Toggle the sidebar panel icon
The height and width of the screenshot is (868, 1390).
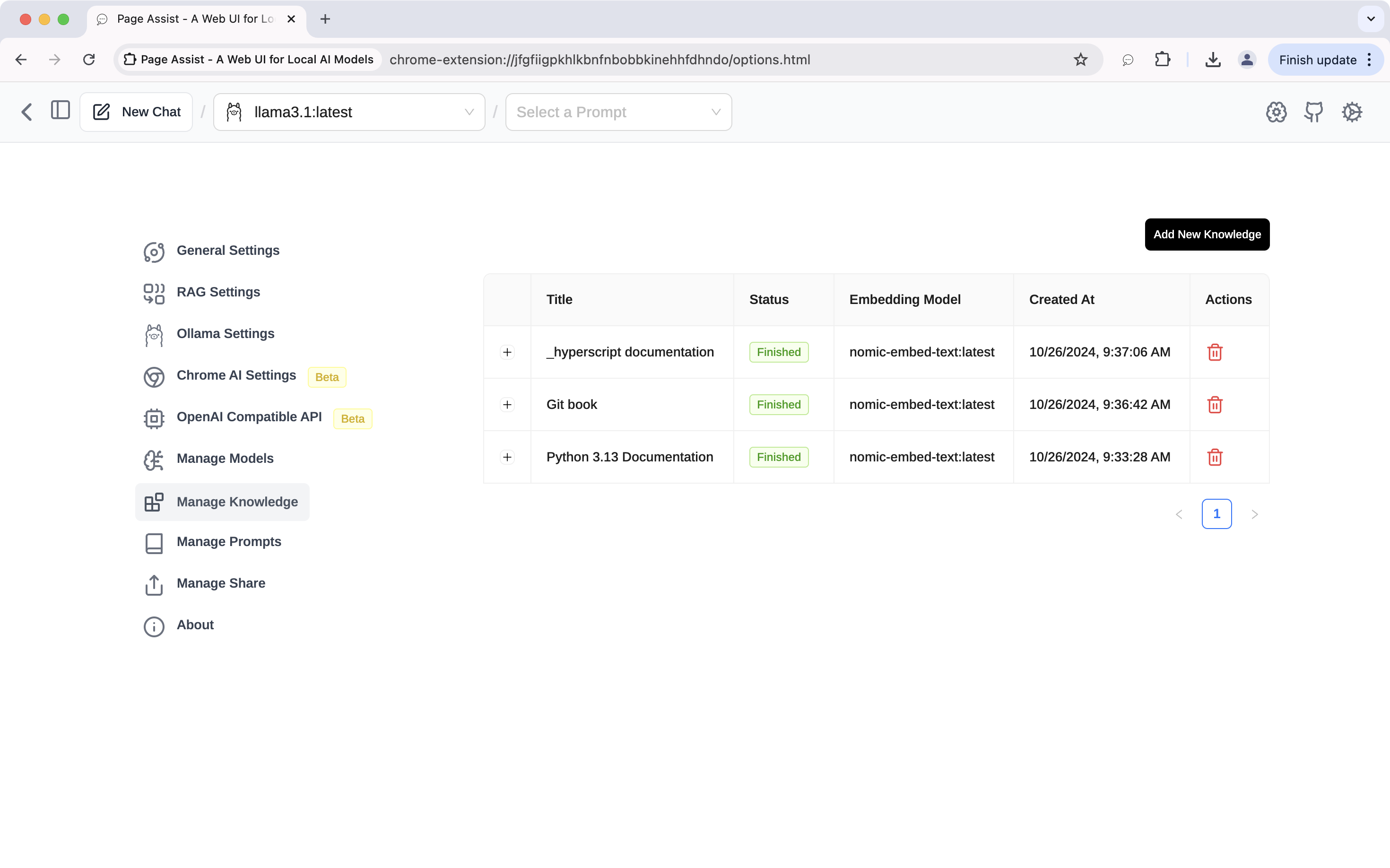[61, 110]
